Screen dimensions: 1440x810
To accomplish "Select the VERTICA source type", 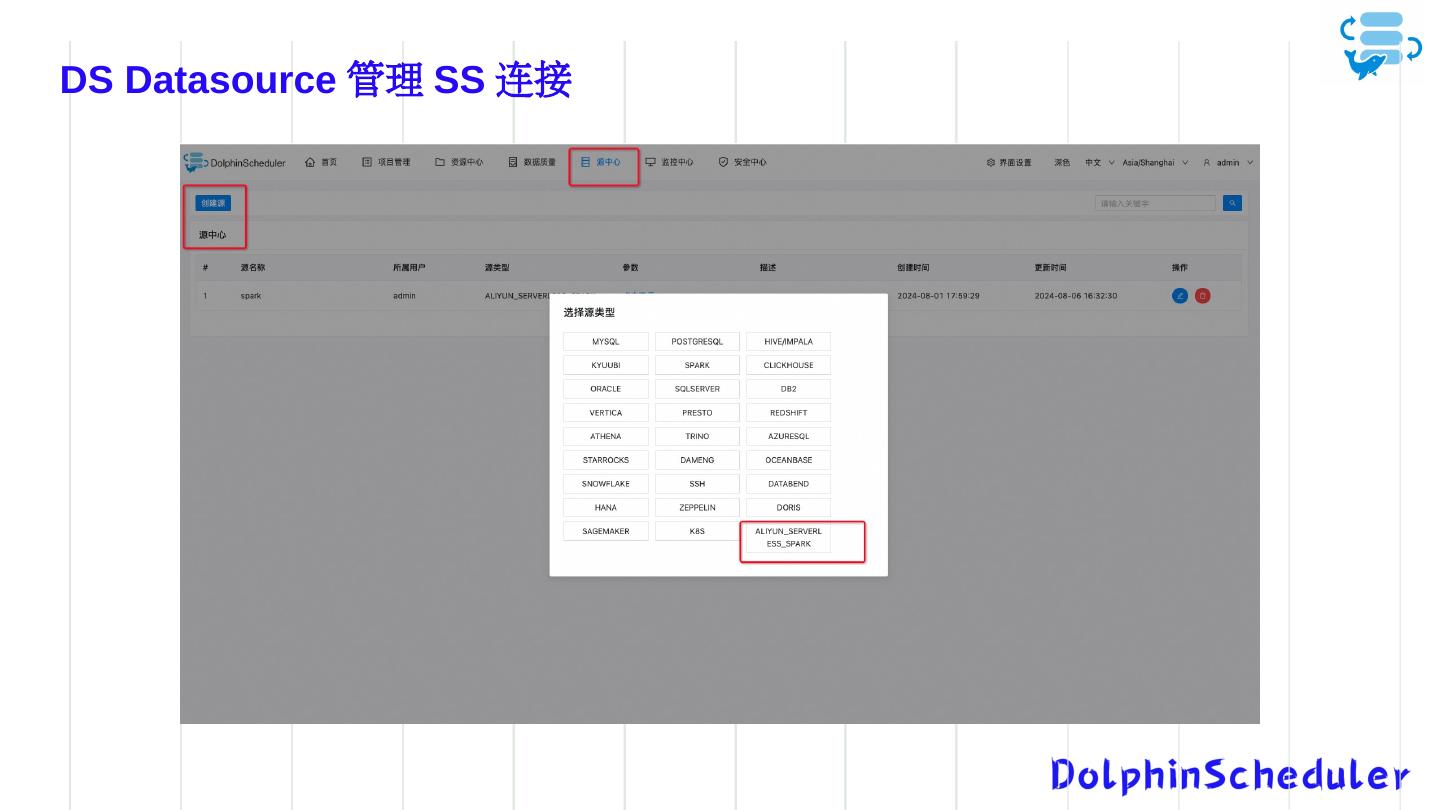I will pos(606,413).
